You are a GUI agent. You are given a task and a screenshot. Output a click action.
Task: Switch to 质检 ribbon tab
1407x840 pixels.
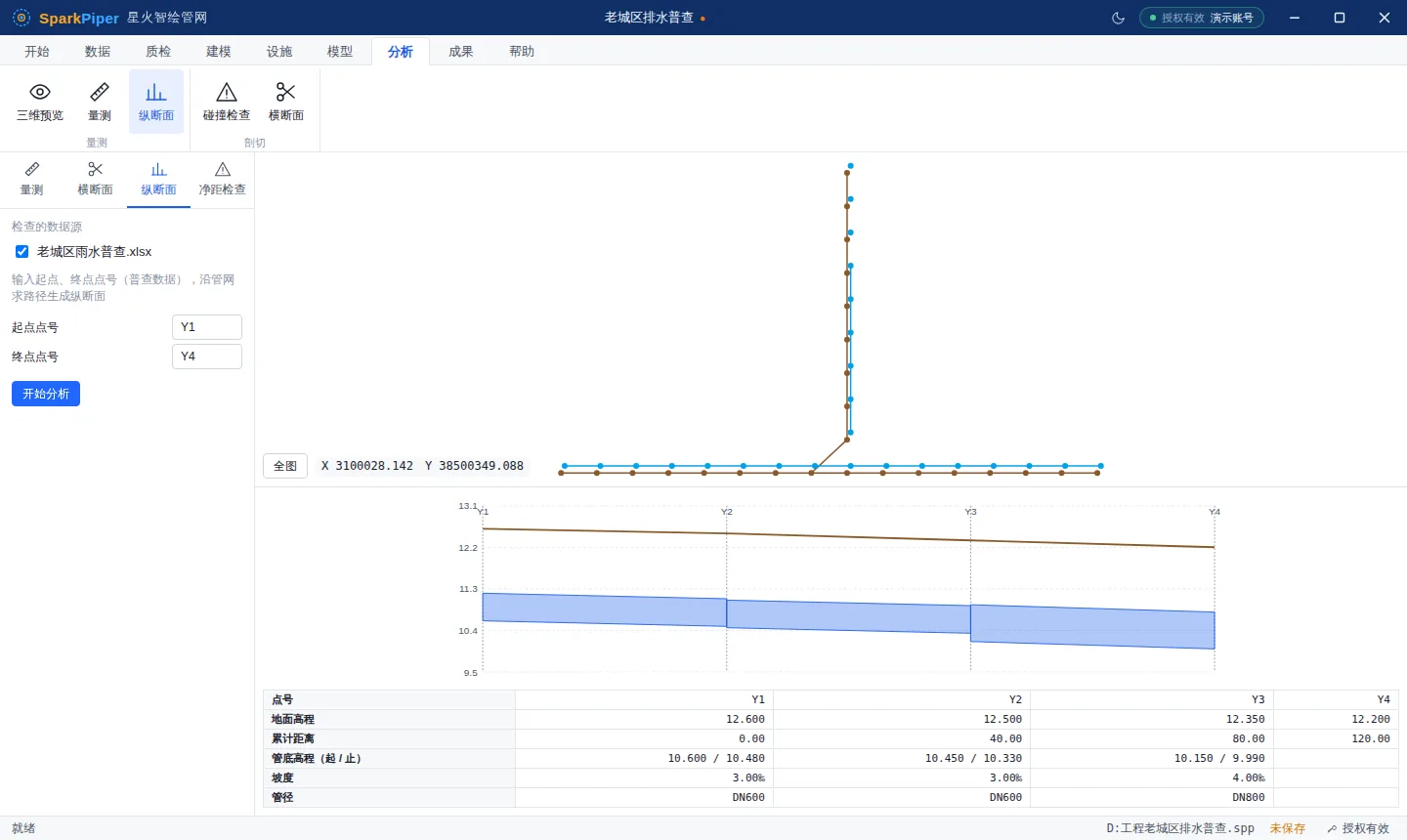pos(158,52)
